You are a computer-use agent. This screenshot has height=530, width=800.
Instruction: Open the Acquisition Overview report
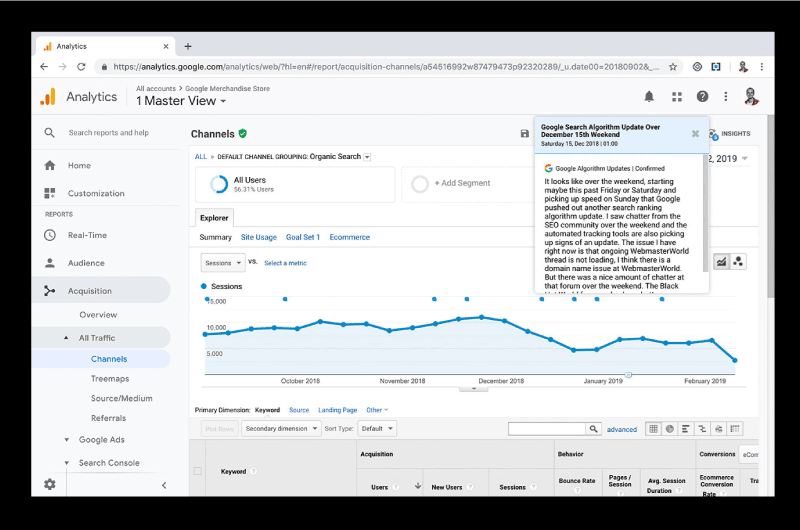(98, 315)
